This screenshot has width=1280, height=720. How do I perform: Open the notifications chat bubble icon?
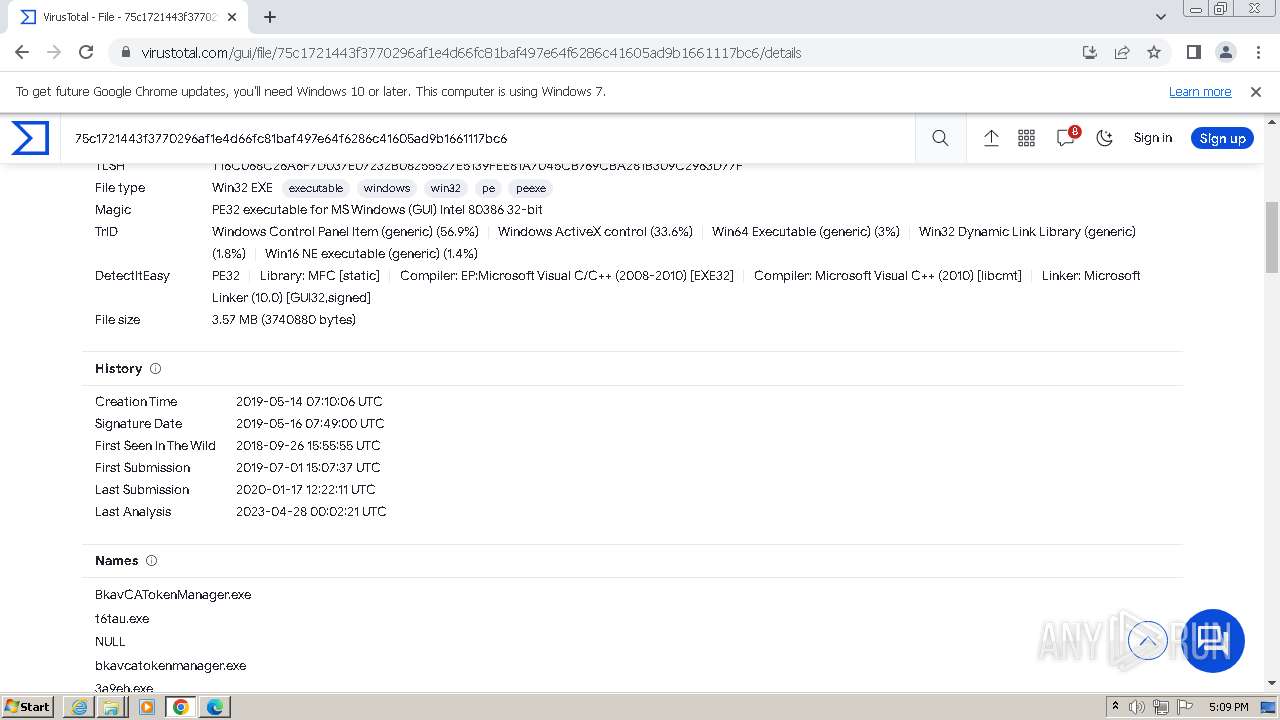[1066, 138]
